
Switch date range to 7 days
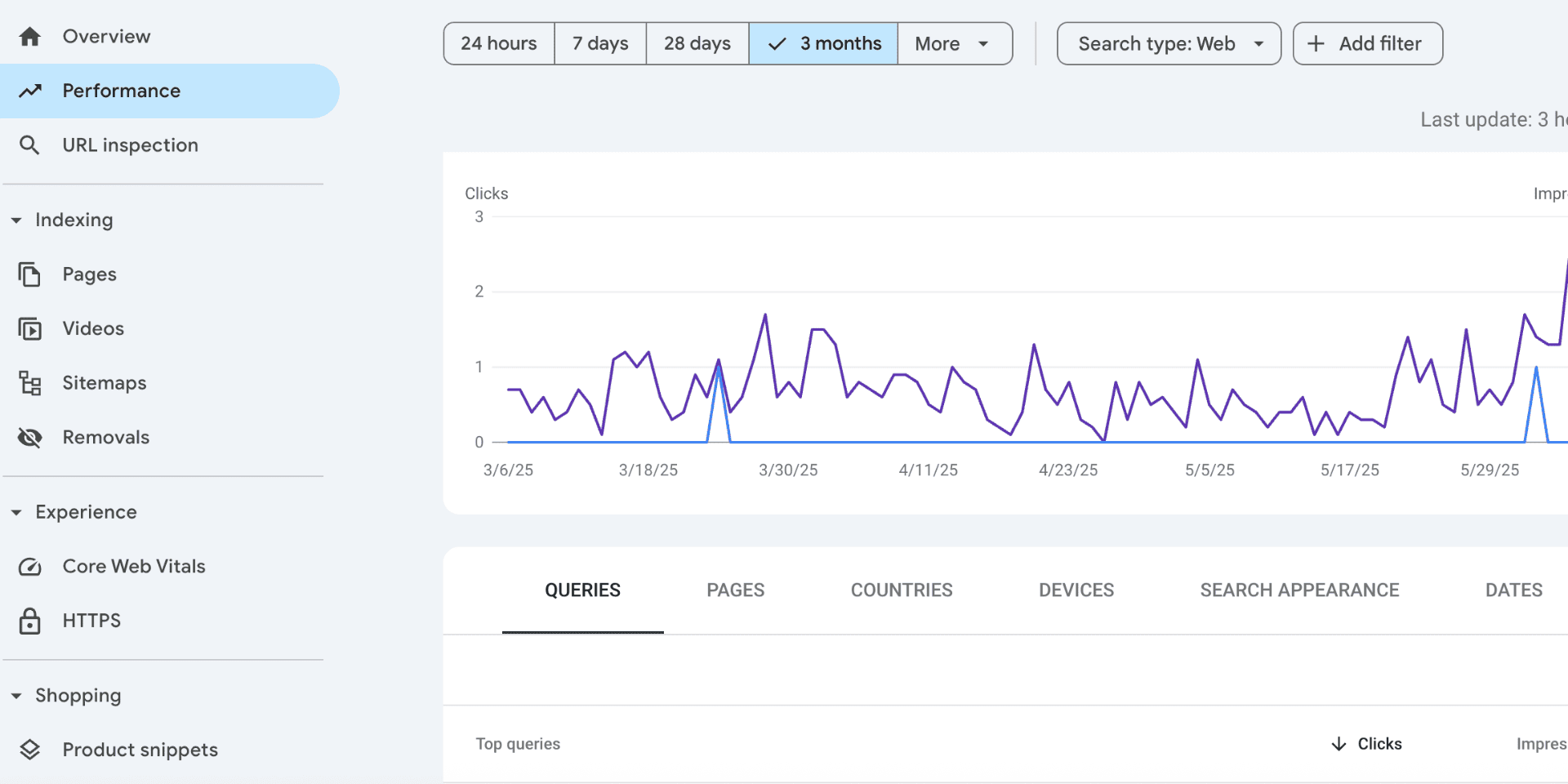click(600, 44)
